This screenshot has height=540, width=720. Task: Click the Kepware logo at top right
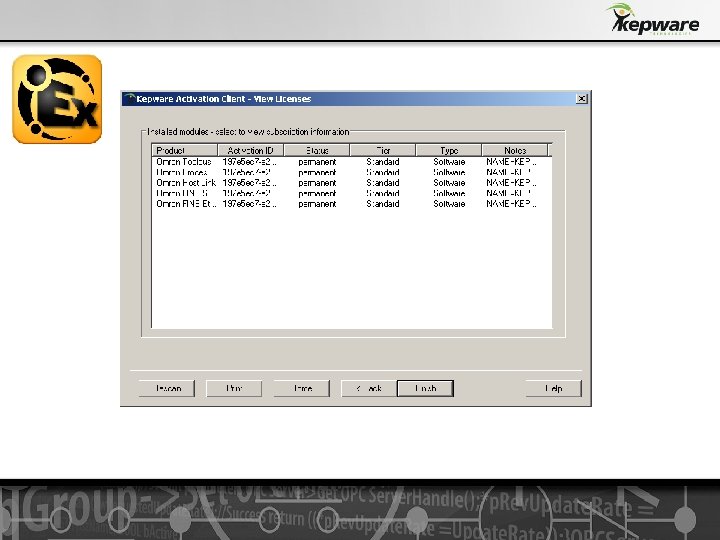click(x=652, y=19)
